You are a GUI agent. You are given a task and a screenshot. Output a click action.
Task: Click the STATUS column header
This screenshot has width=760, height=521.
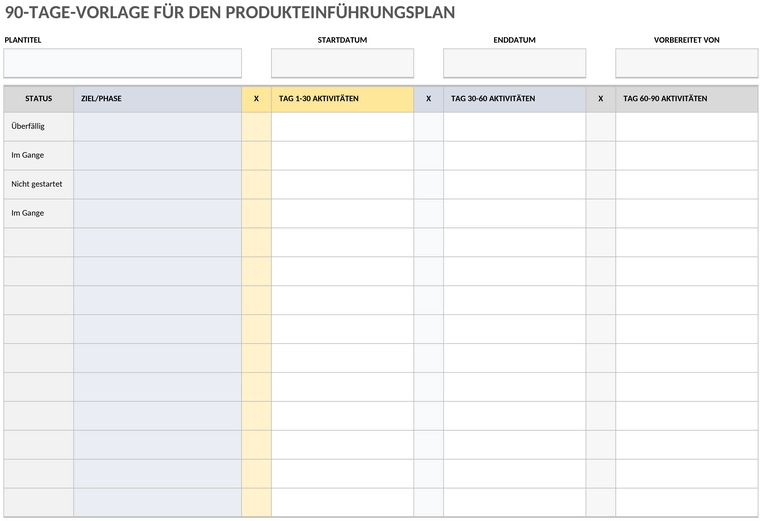click(39, 99)
